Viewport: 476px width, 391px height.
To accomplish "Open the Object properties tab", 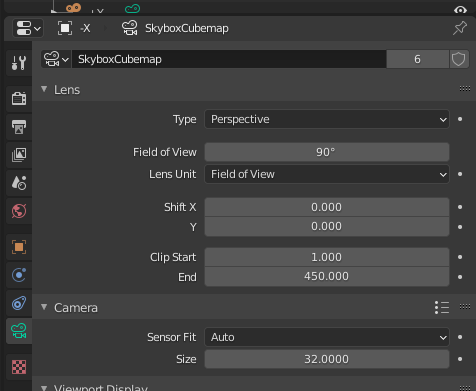I will pos(19,247).
